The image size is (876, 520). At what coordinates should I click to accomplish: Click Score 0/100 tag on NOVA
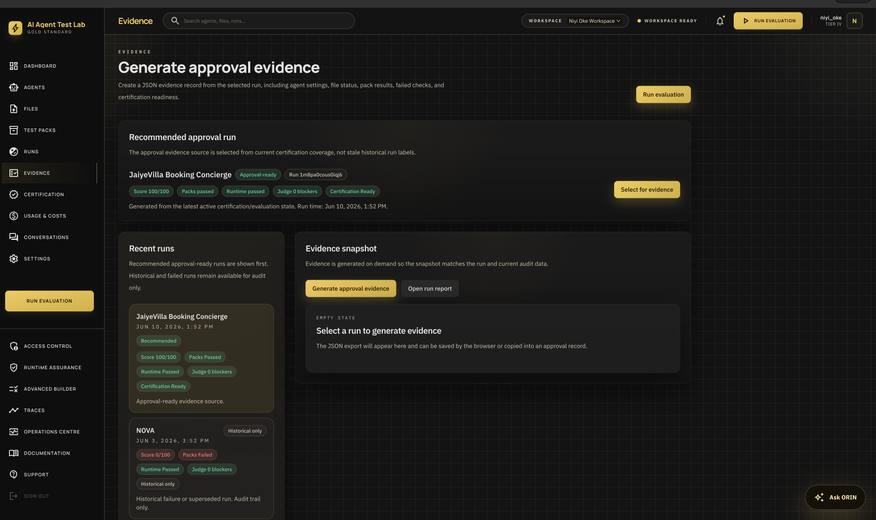coord(155,455)
